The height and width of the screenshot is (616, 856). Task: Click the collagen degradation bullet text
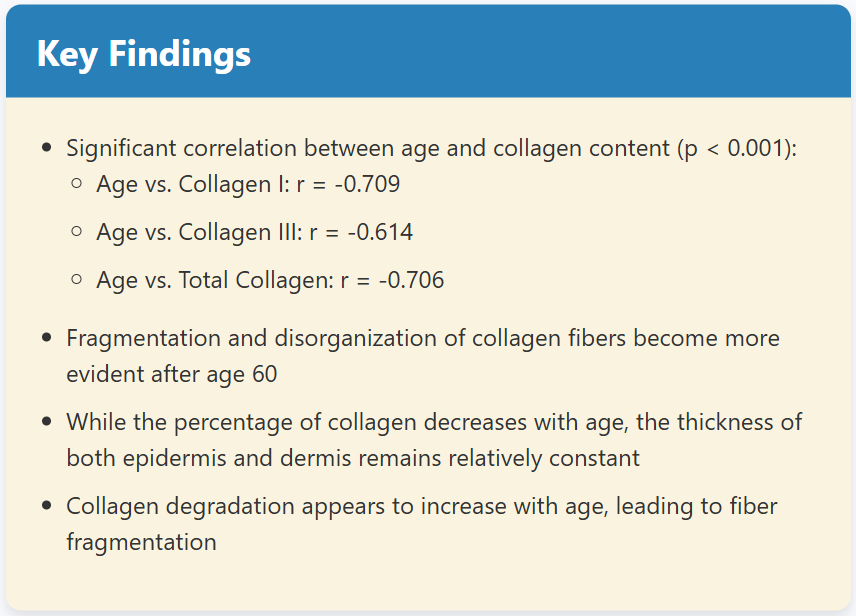421,524
